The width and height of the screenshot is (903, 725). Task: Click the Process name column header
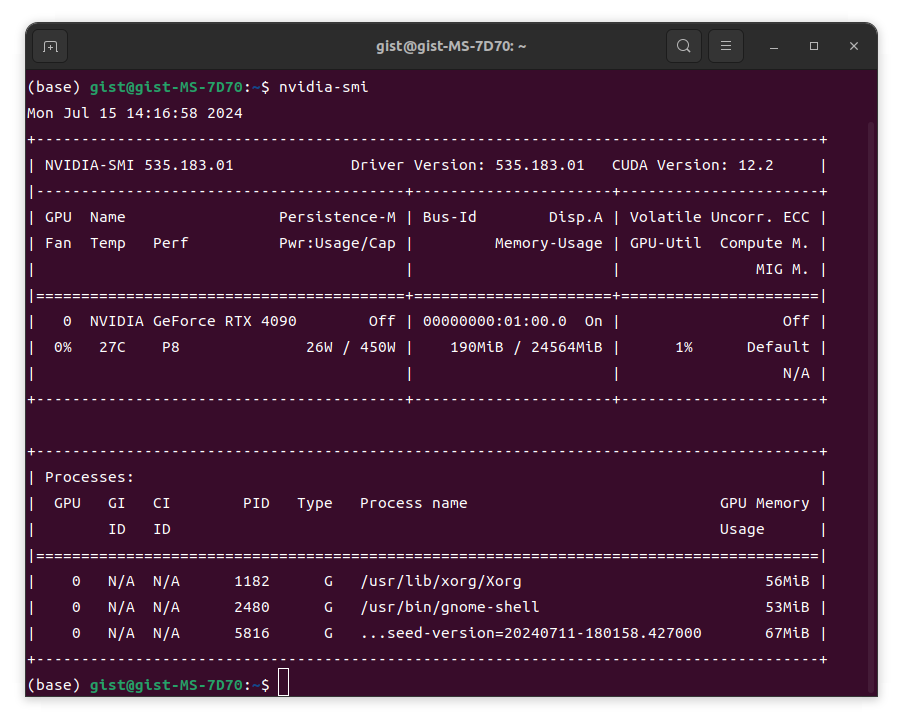coord(413,503)
